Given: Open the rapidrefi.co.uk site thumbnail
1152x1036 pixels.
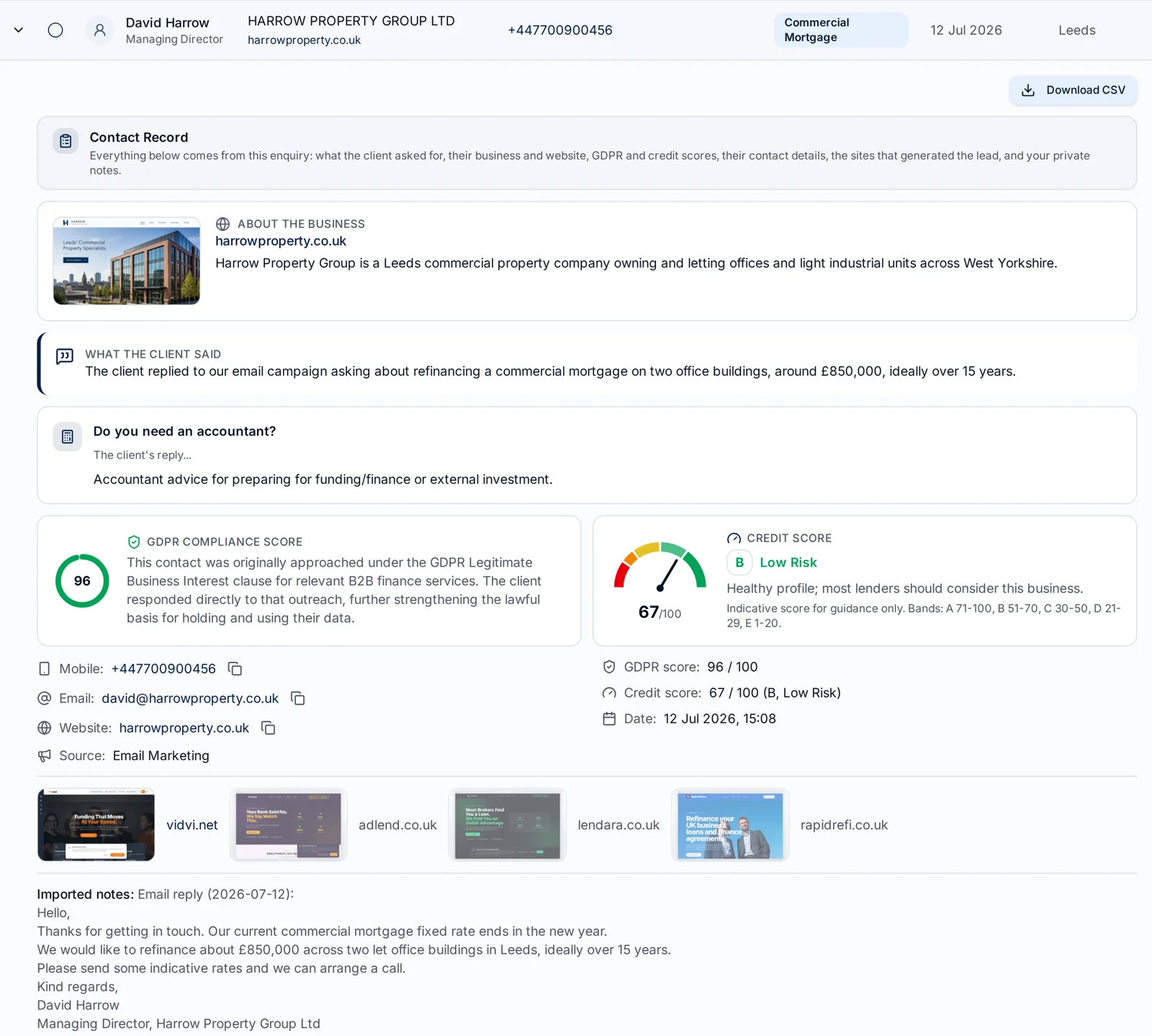Looking at the screenshot, I should (730, 825).
